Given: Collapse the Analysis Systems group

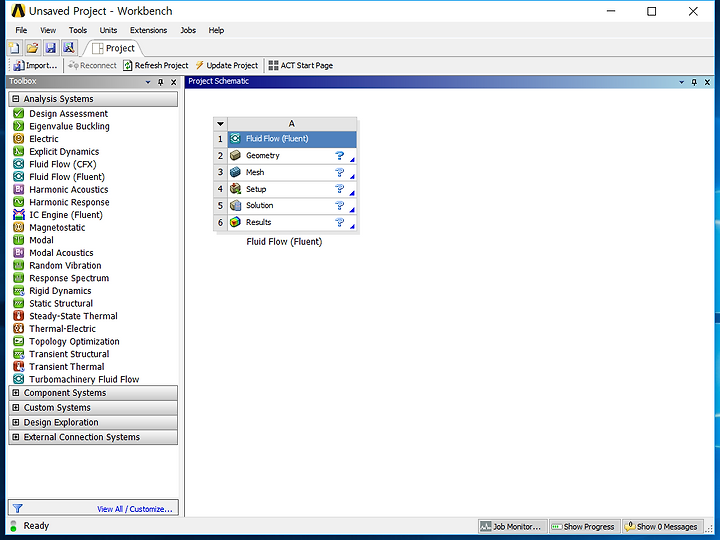Looking at the screenshot, I should click(x=16, y=99).
